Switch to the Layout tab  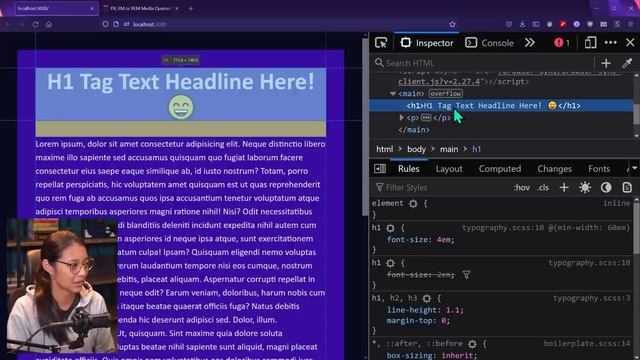(x=449, y=169)
